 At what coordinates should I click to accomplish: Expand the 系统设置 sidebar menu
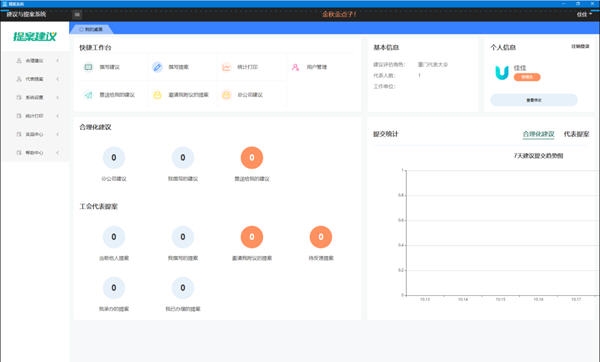tap(35, 97)
